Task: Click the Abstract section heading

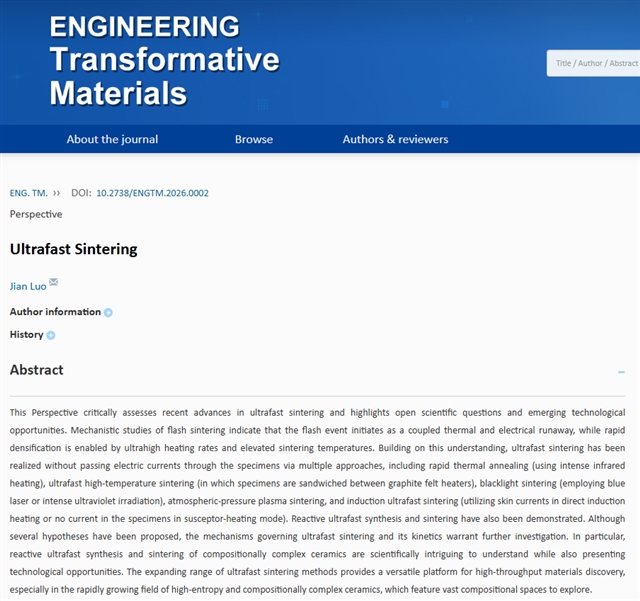Action: tap(36, 370)
